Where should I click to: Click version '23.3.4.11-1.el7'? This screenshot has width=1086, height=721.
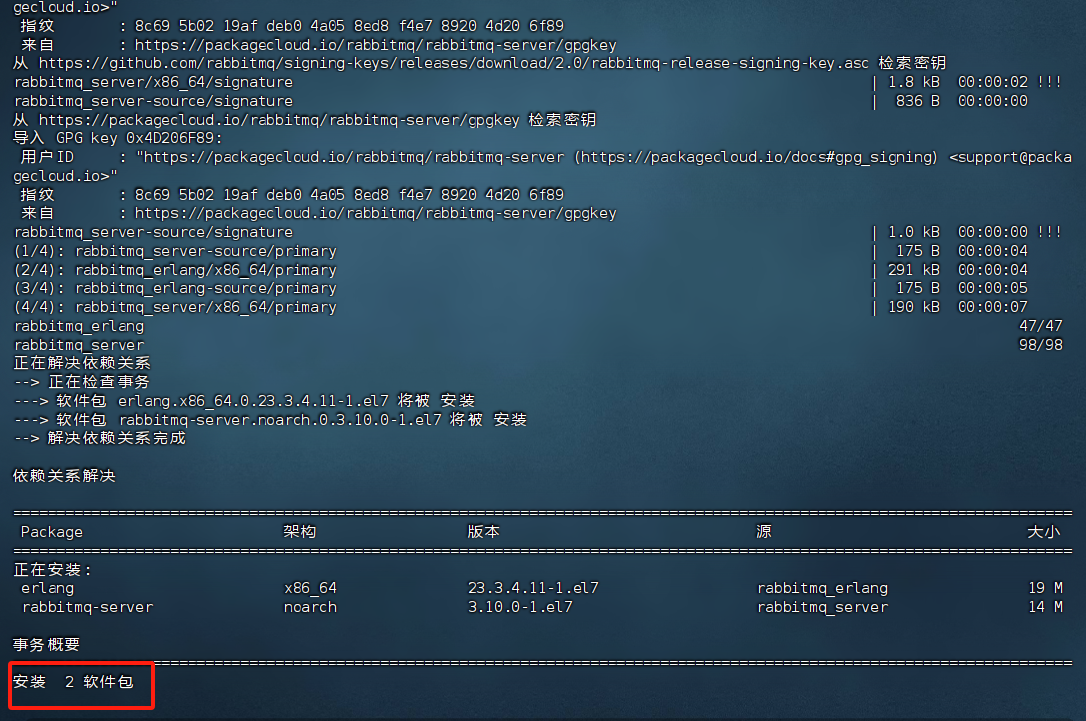point(533,588)
